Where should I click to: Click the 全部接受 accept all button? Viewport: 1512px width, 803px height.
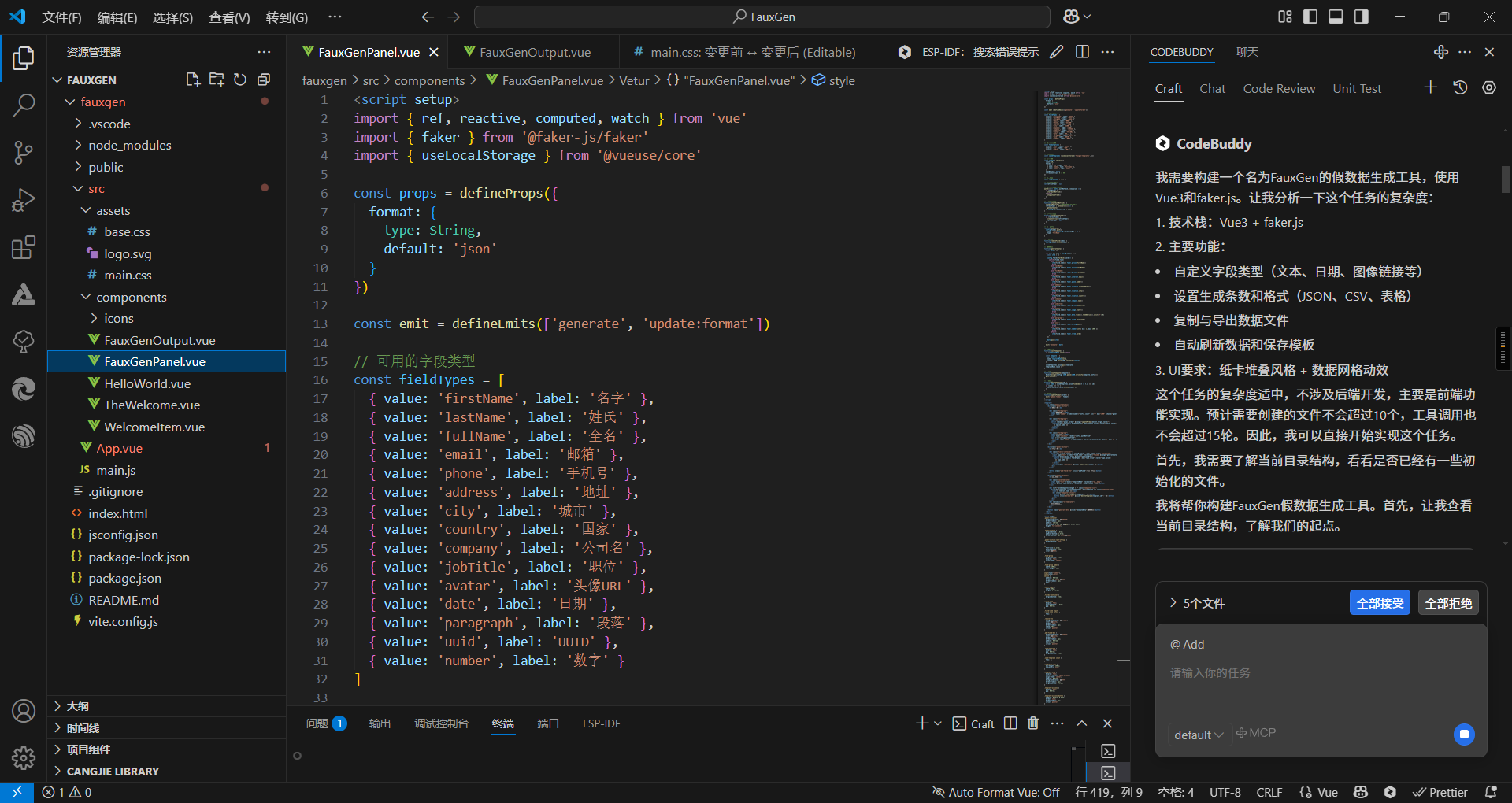pyautogui.click(x=1380, y=603)
